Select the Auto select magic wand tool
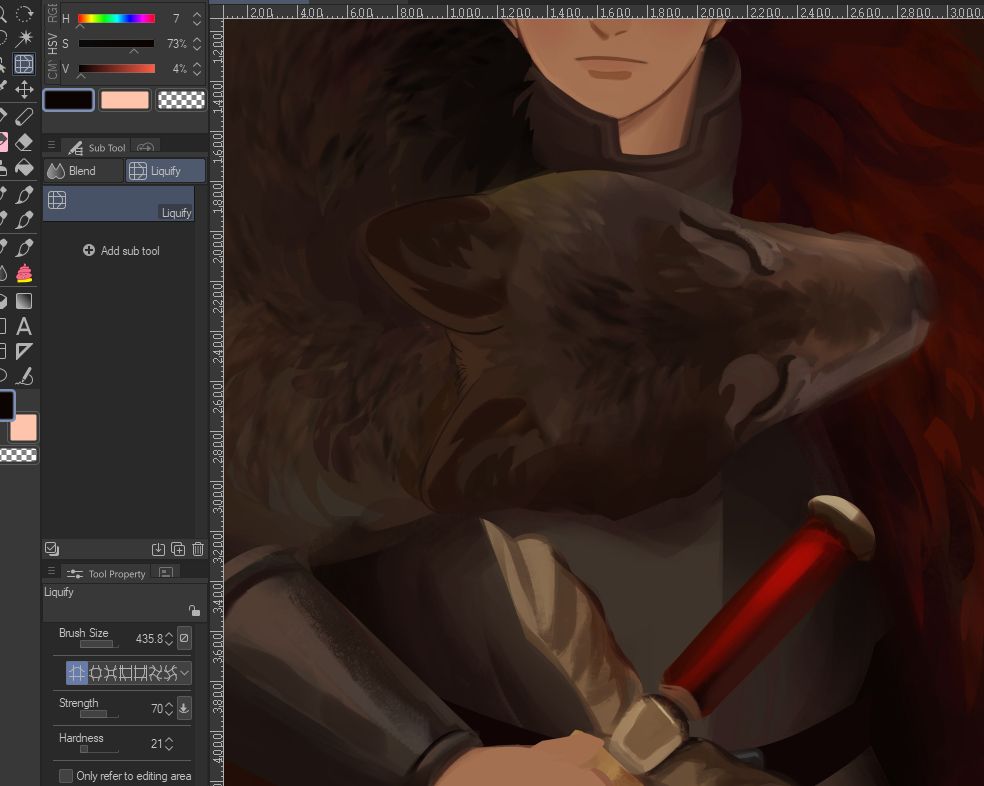Screen dimensions: 984x786 (24, 38)
